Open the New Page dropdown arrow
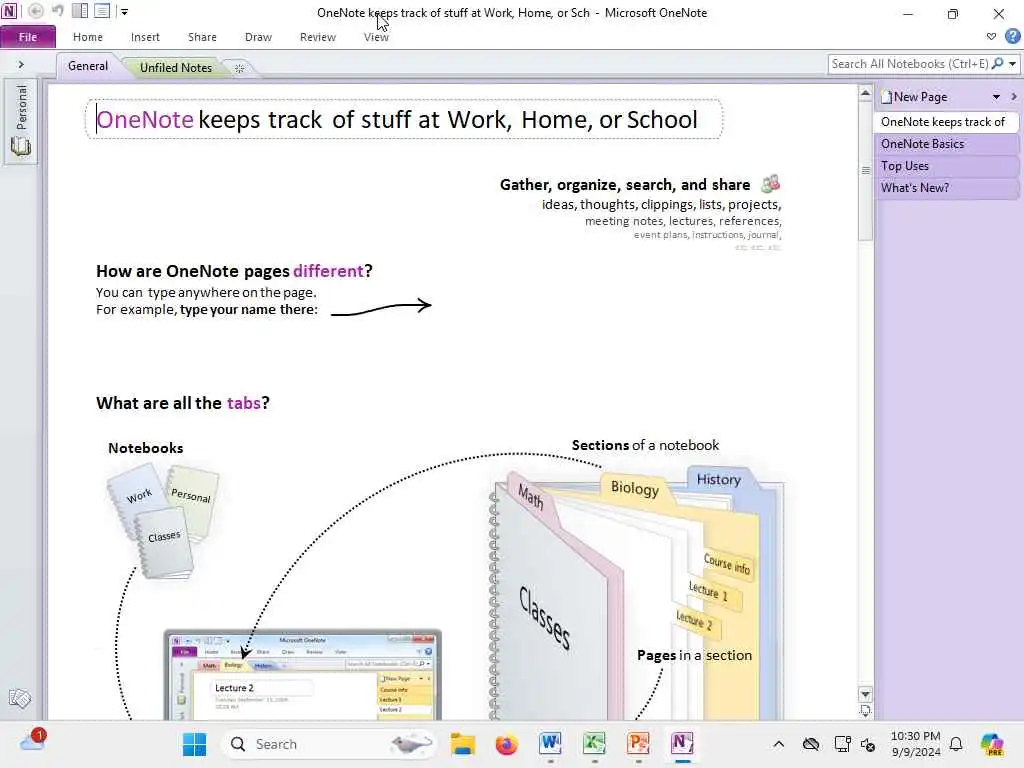This screenshot has height=768, width=1024. (x=997, y=97)
